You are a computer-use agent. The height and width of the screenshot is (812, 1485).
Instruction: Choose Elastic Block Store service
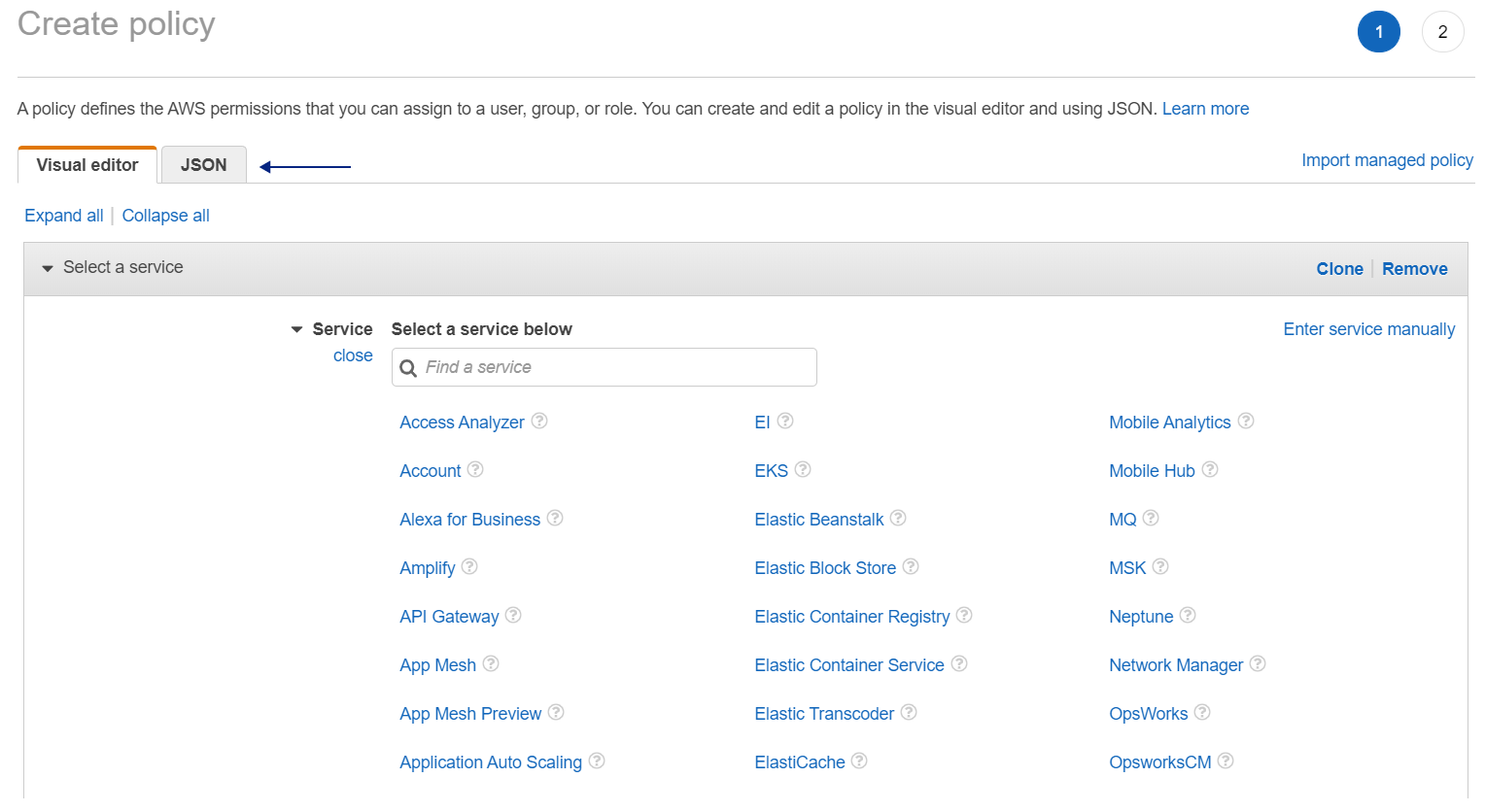point(825,568)
